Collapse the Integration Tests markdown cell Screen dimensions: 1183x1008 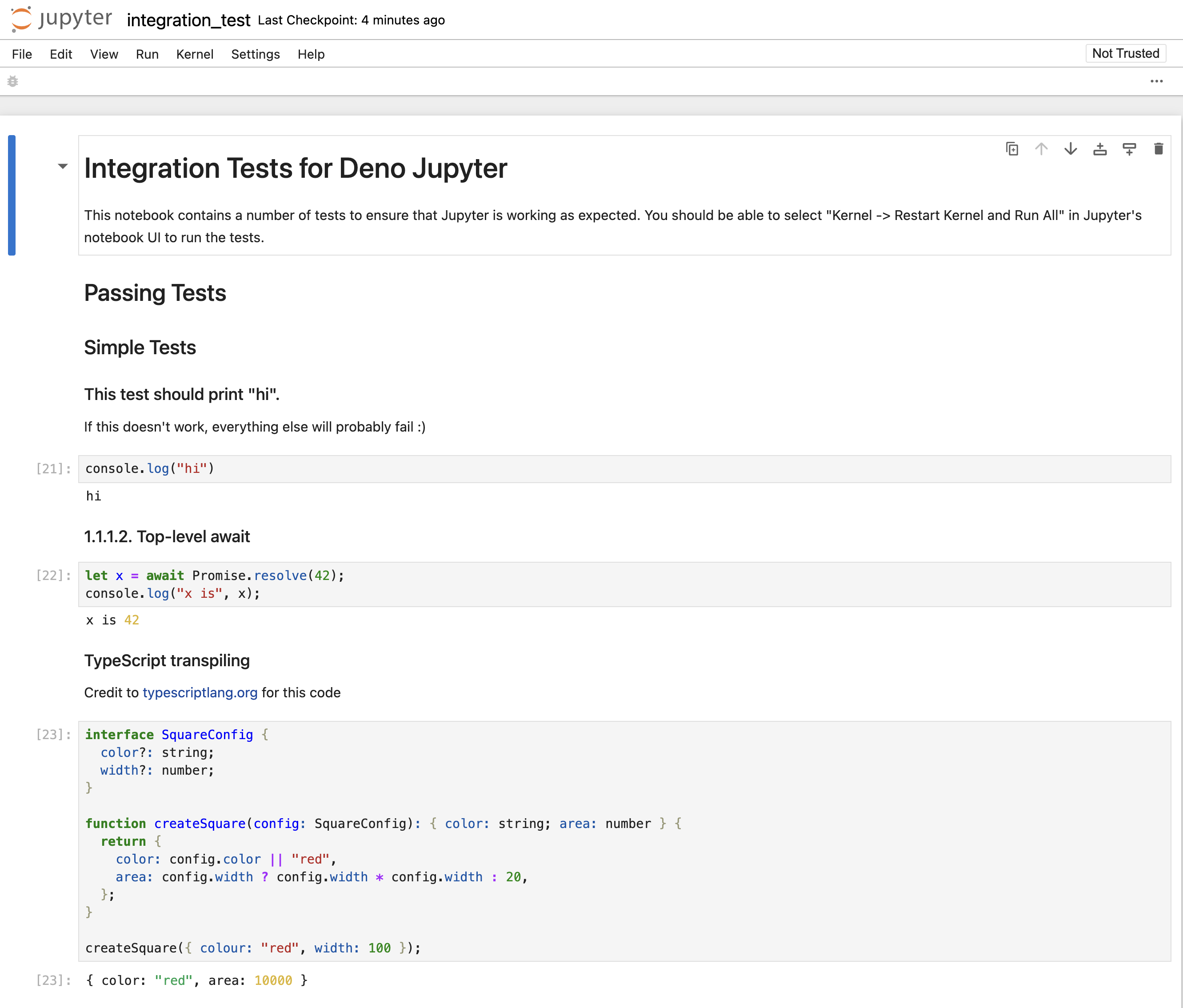coord(62,167)
